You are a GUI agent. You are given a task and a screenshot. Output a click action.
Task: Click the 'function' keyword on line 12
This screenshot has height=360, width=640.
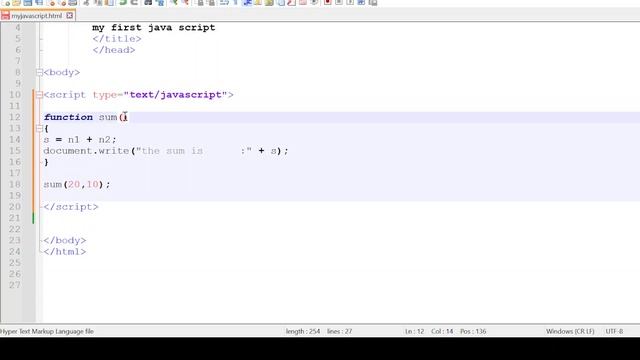68,117
